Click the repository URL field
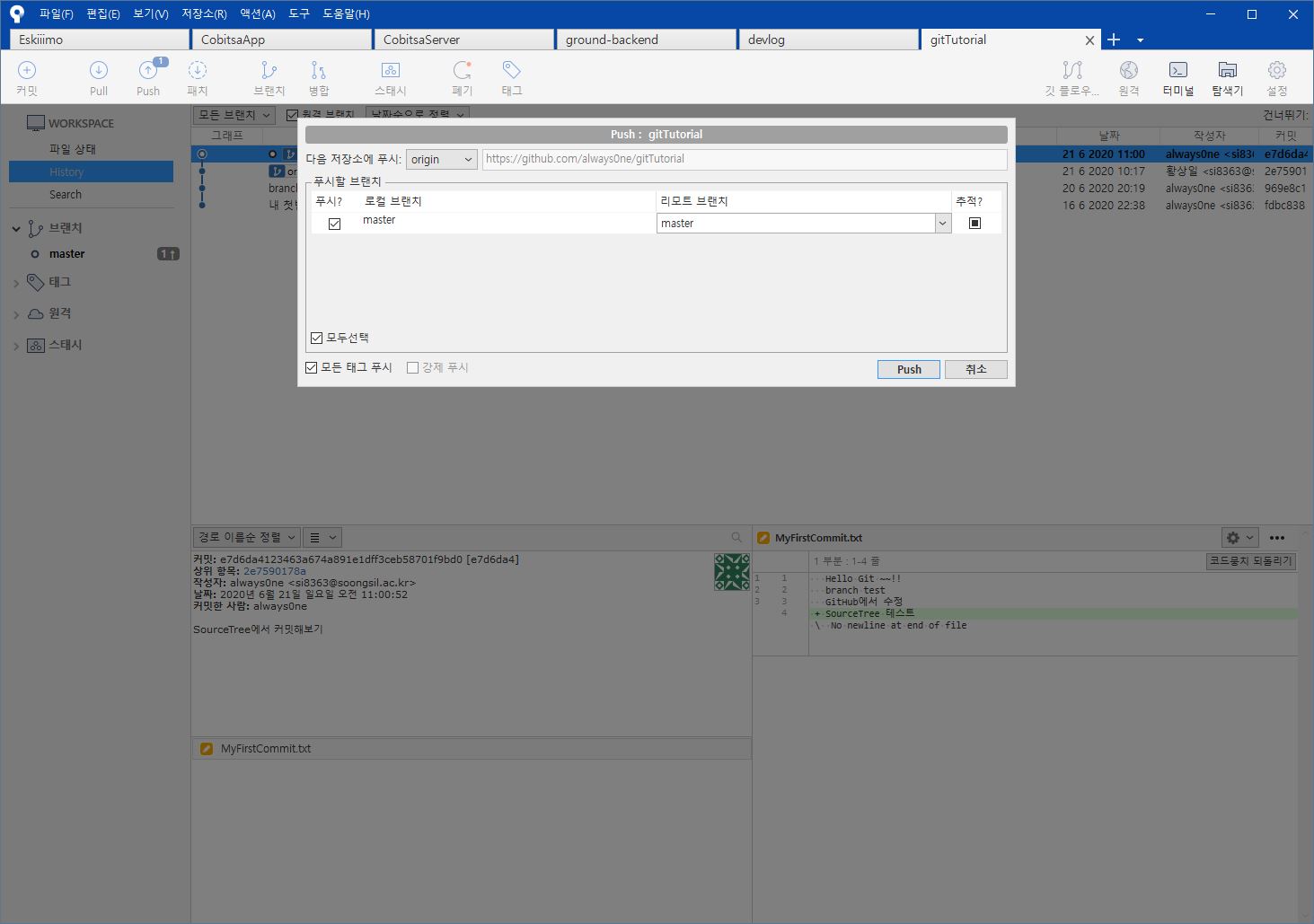Image resolution: width=1314 pixels, height=924 pixels. (745, 159)
